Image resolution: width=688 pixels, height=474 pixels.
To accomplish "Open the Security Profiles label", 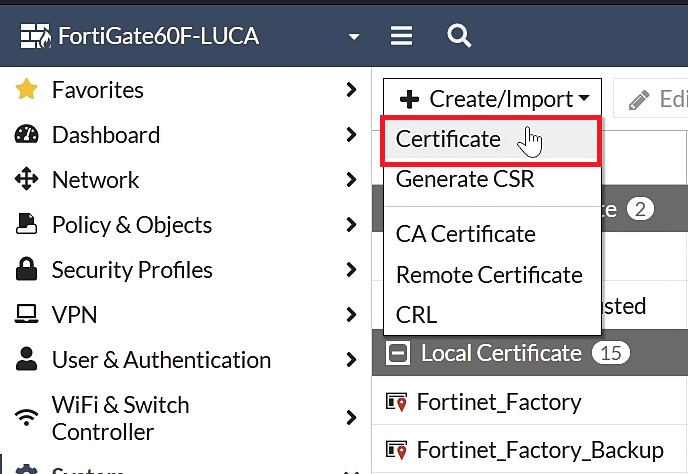I will coord(132,270).
